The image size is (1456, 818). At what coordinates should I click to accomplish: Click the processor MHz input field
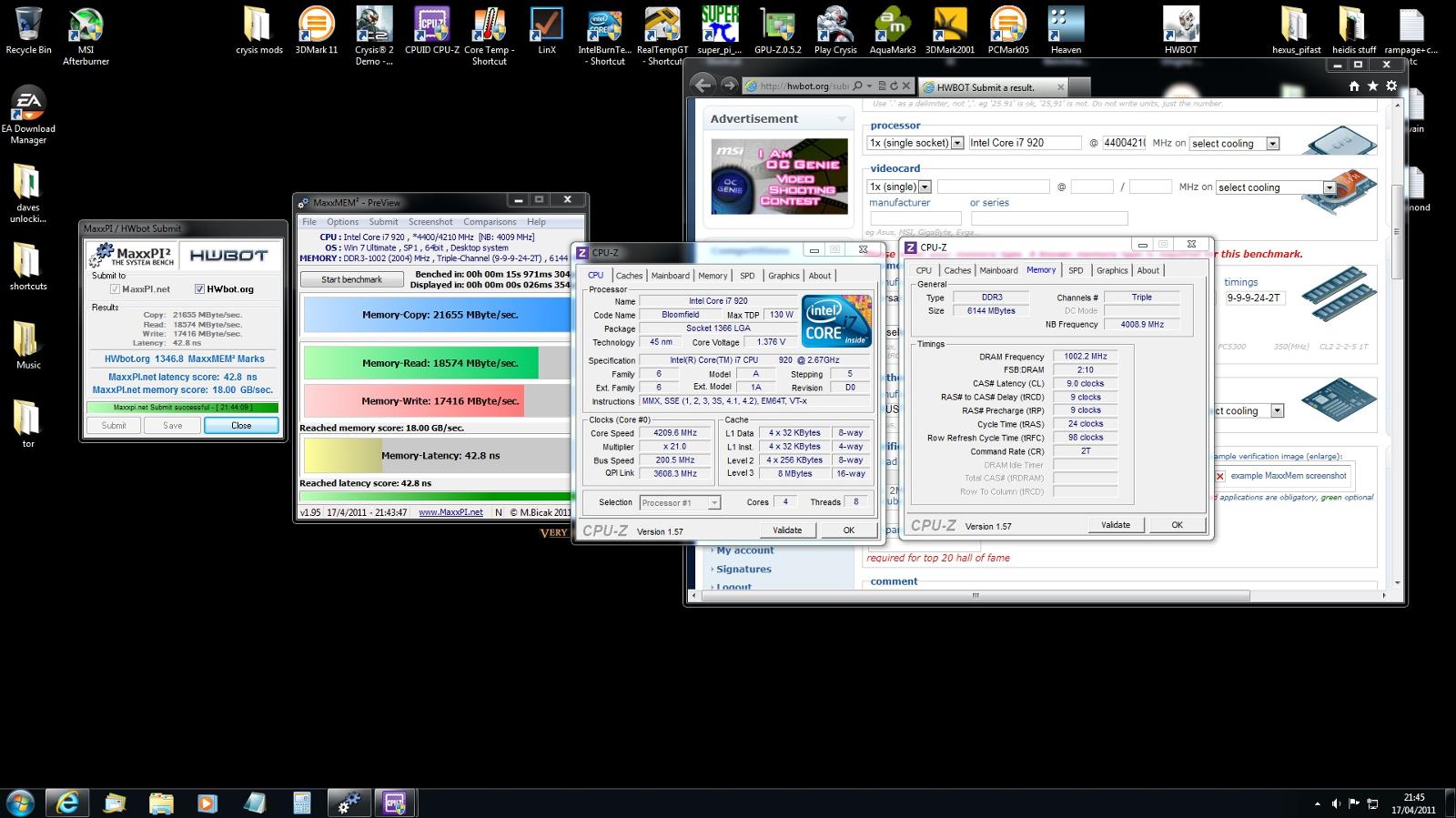point(1124,143)
